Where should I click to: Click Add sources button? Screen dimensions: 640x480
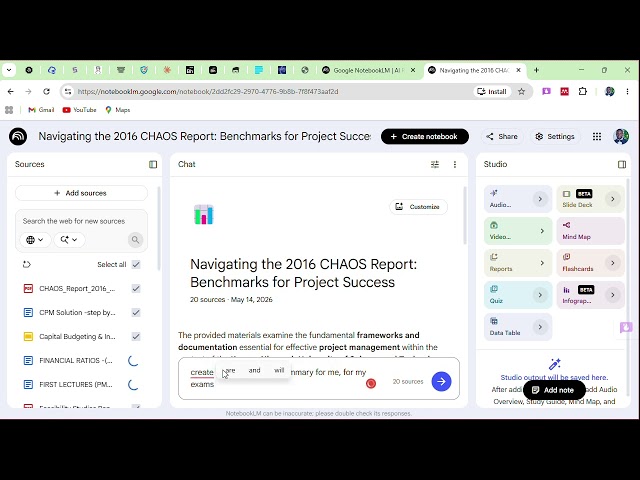[81, 193]
